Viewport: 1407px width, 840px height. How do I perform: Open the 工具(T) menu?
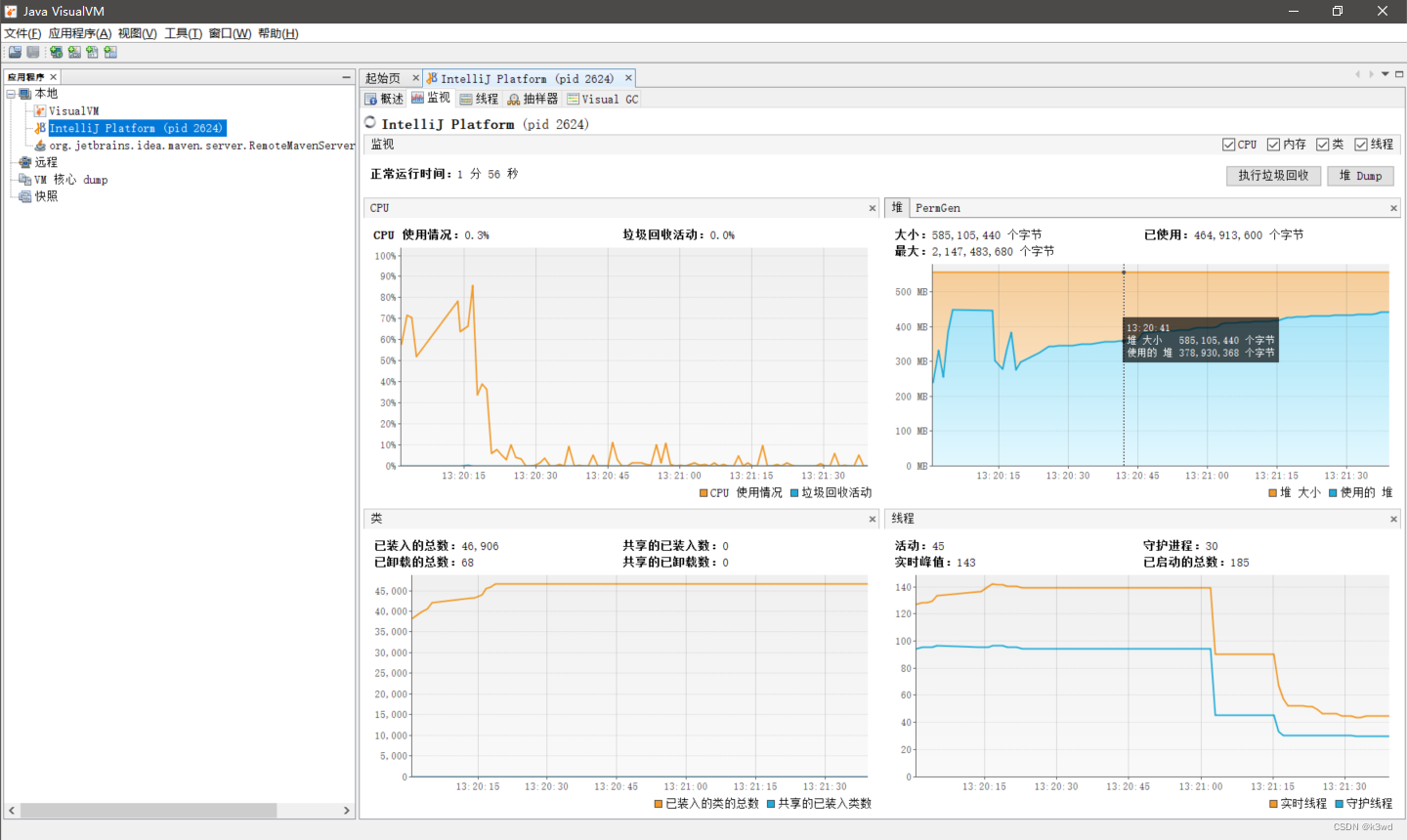pyautogui.click(x=184, y=33)
